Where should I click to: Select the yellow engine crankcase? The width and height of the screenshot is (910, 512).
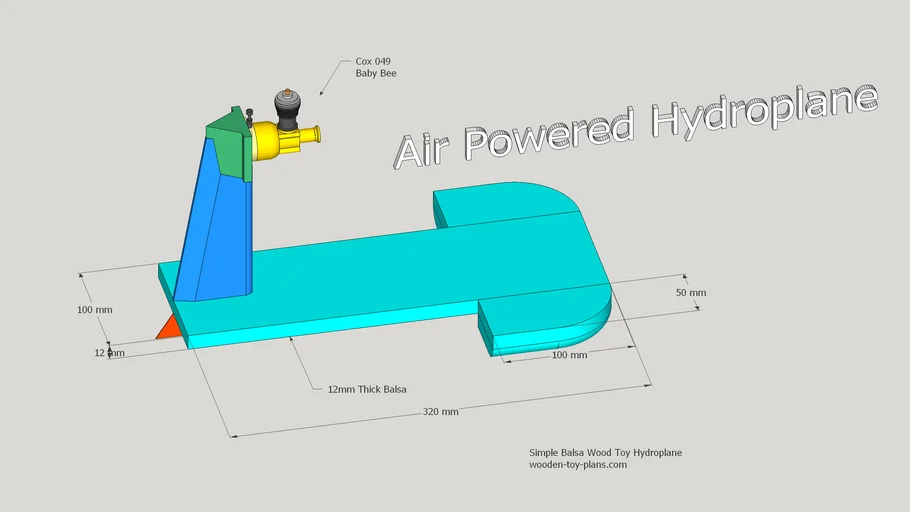tap(270, 141)
